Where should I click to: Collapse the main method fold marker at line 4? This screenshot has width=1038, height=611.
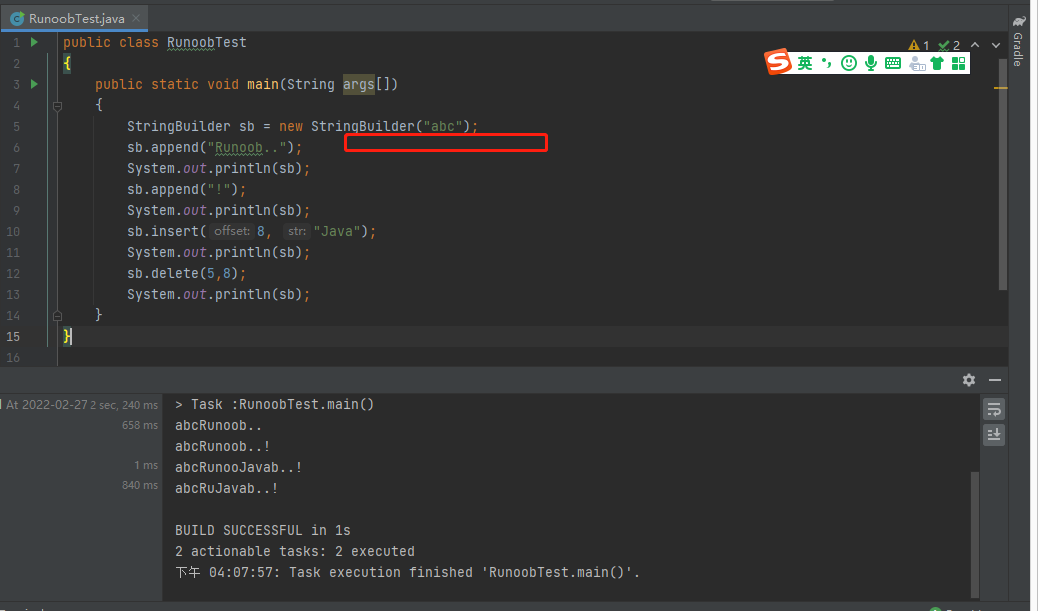(58, 106)
